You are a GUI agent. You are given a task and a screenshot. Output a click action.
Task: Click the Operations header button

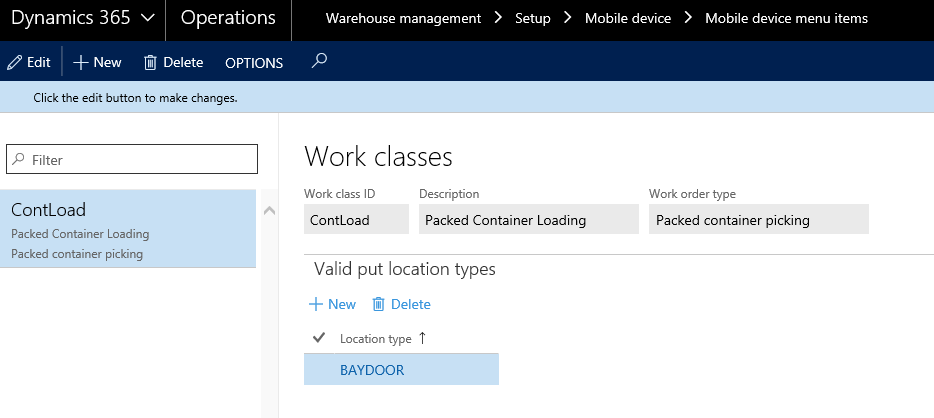coord(228,19)
